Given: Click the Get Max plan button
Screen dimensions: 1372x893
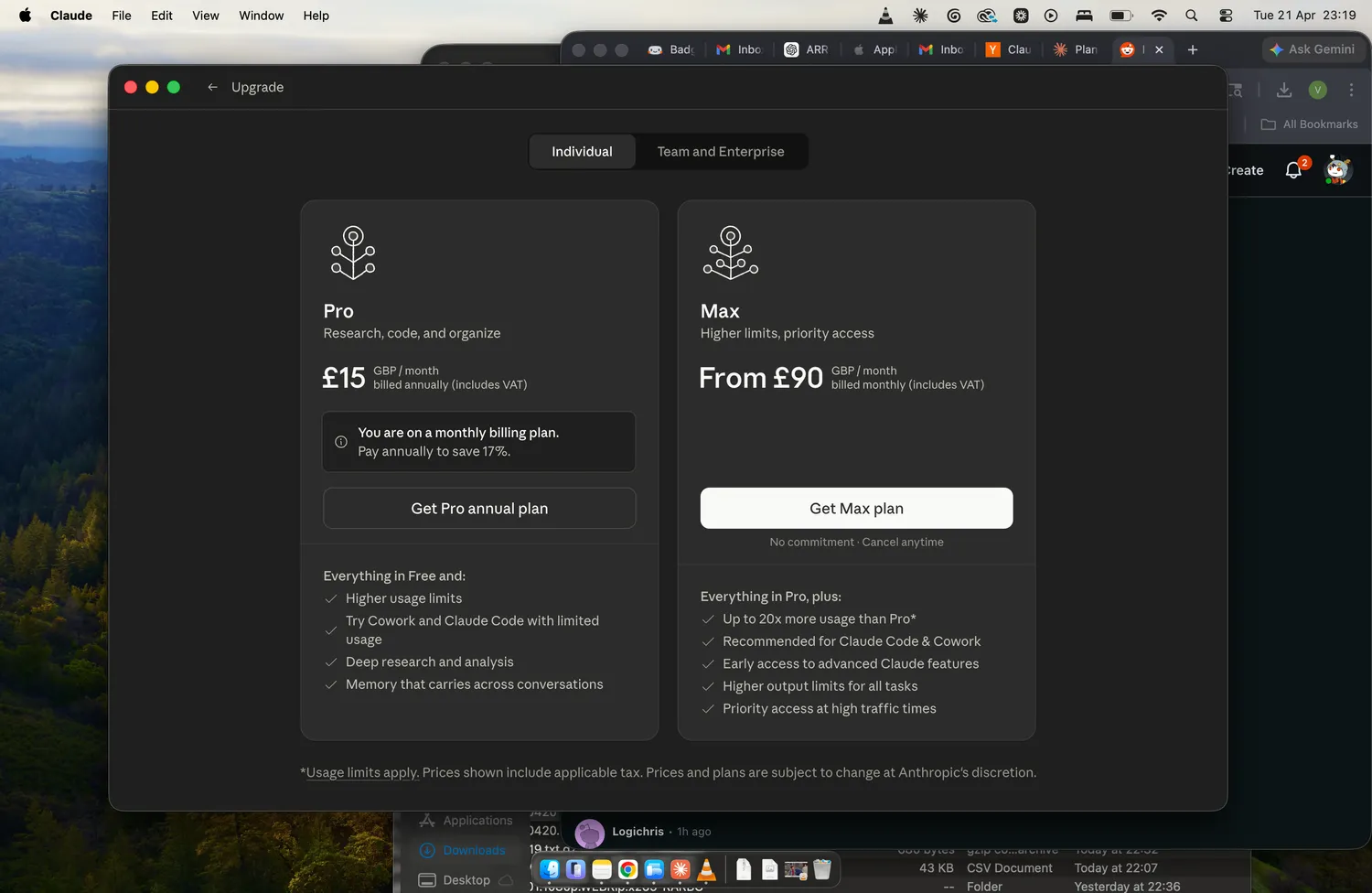Looking at the screenshot, I should [856, 509].
